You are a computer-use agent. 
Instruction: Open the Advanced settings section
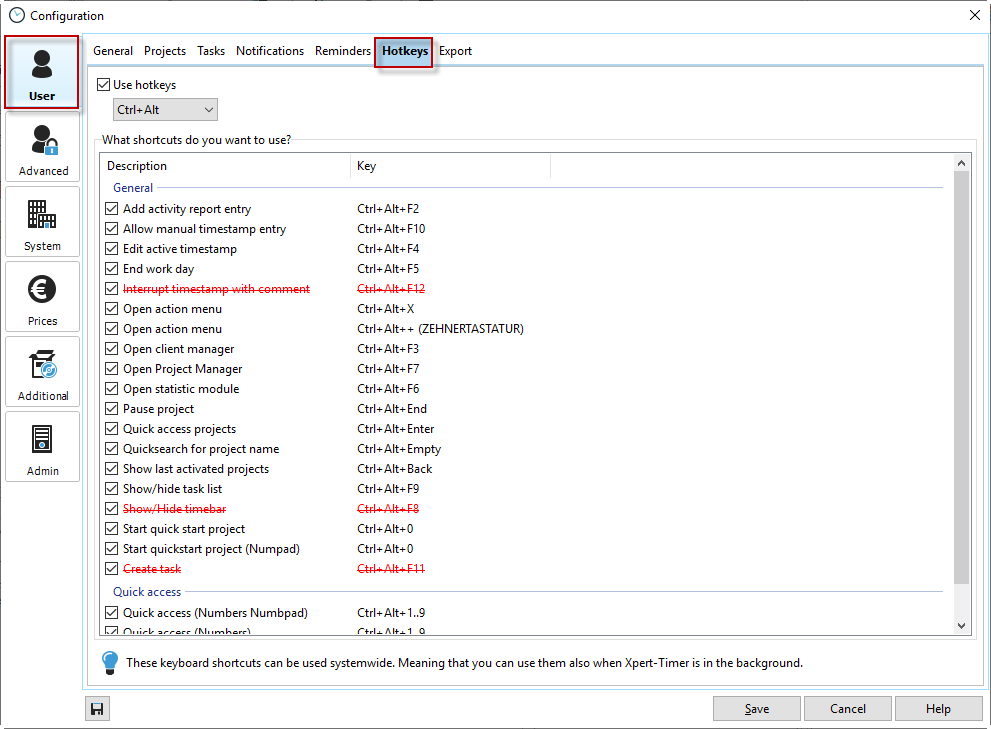click(43, 148)
